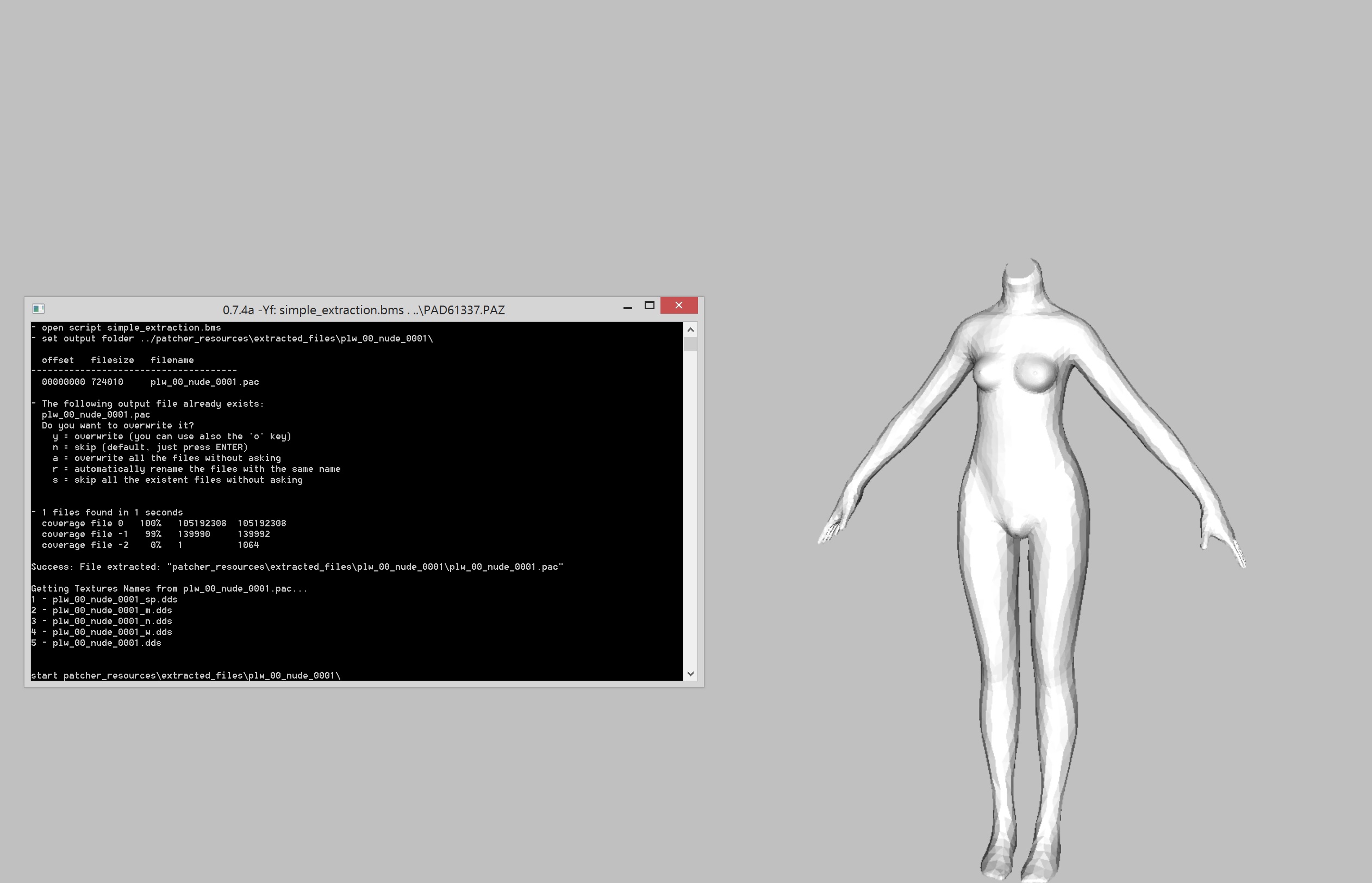Click the 'start patcher_resources' command line

[x=186, y=675]
